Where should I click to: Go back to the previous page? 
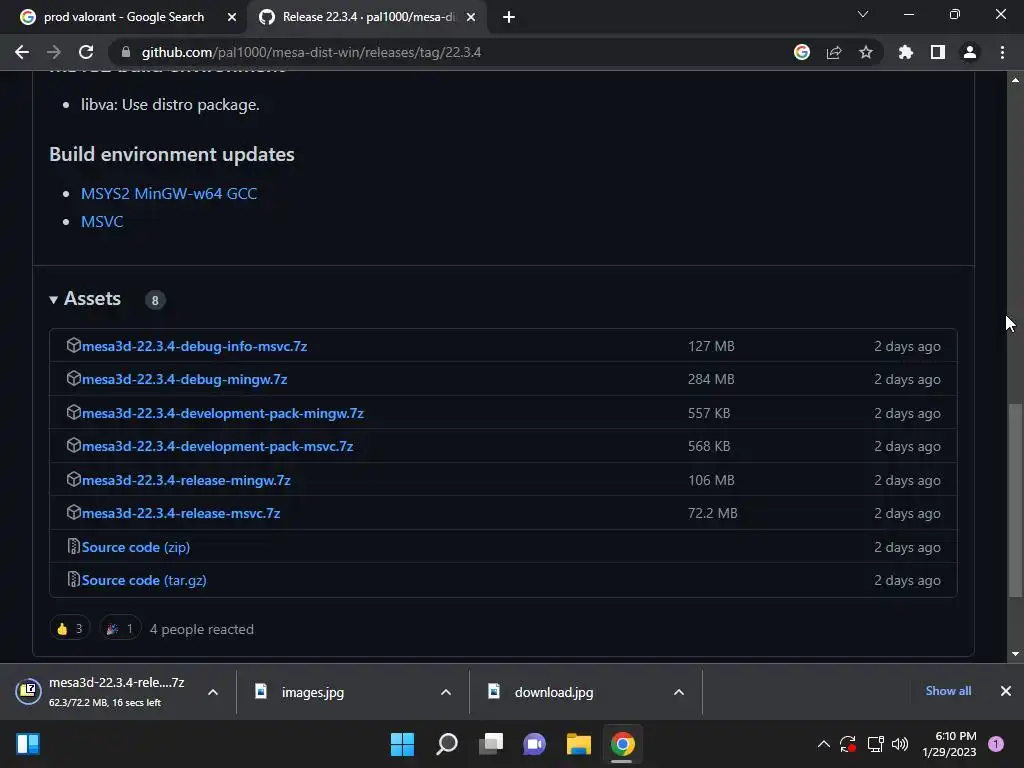click(22, 52)
